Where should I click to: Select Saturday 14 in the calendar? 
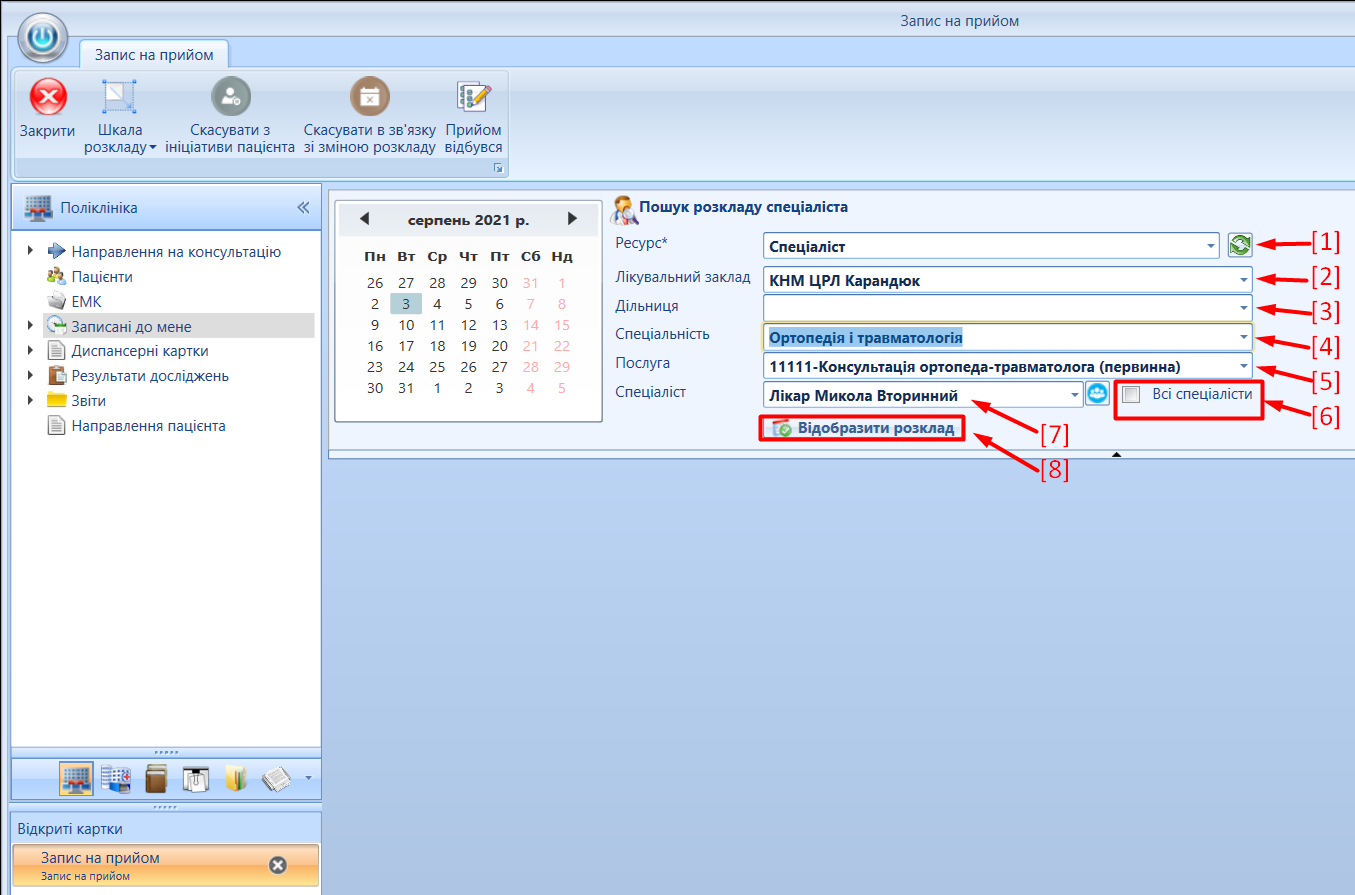[x=531, y=325]
